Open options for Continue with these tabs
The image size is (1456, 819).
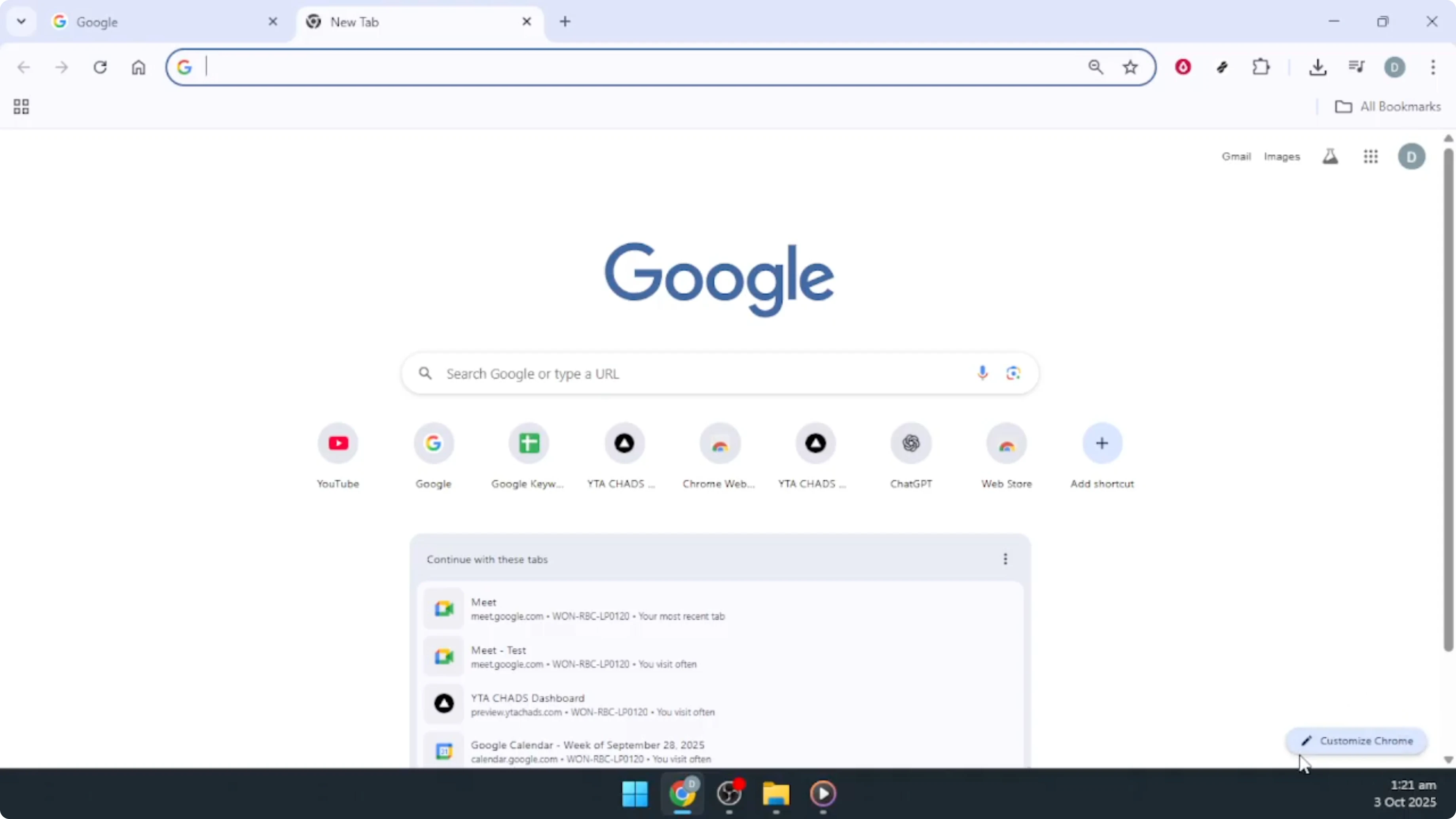point(1005,559)
